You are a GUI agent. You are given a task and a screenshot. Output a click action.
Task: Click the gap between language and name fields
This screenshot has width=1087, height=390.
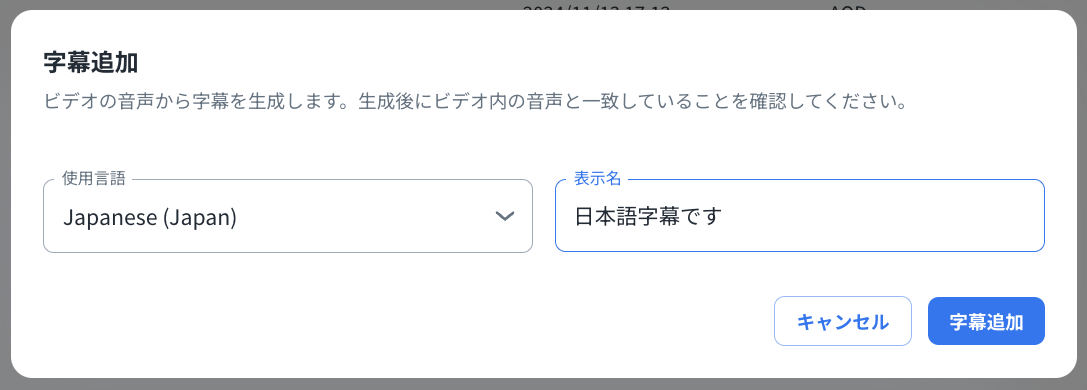(544, 216)
